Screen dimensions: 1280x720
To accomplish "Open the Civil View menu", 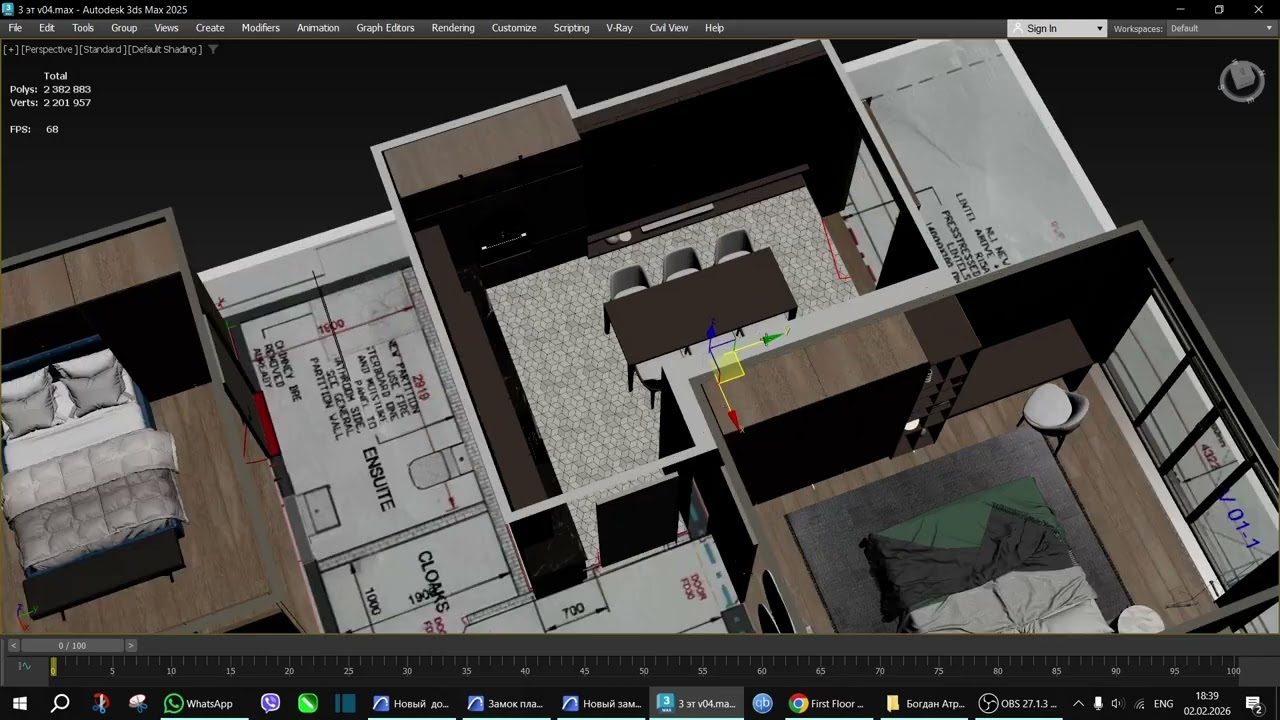I will point(669,28).
